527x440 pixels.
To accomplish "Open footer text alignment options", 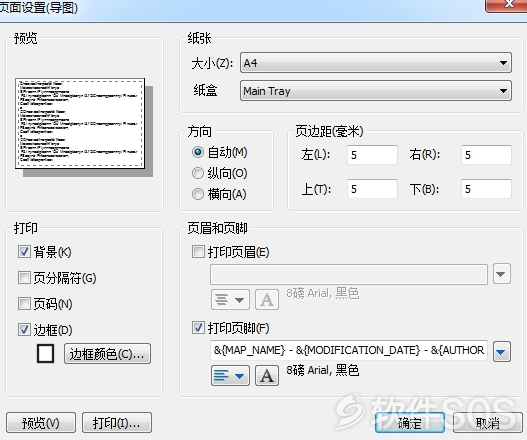I will coord(230,375).
